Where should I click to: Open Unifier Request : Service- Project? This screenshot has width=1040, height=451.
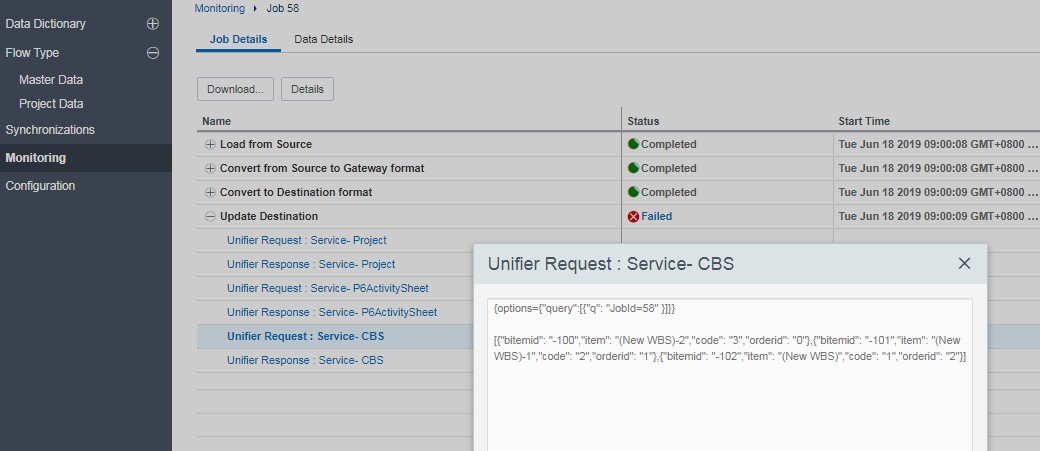[x=306, y=240]
